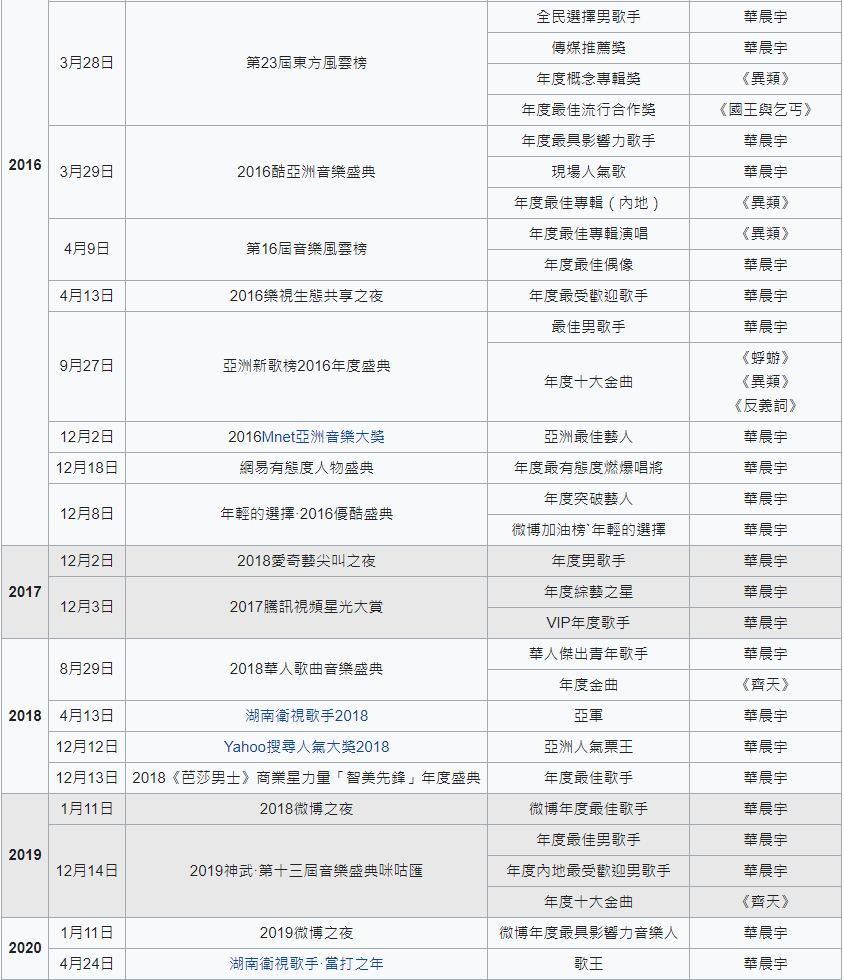Click the 湖南衛視歌手2018 link
Viewport: 844px width, 980px height.
306,716
